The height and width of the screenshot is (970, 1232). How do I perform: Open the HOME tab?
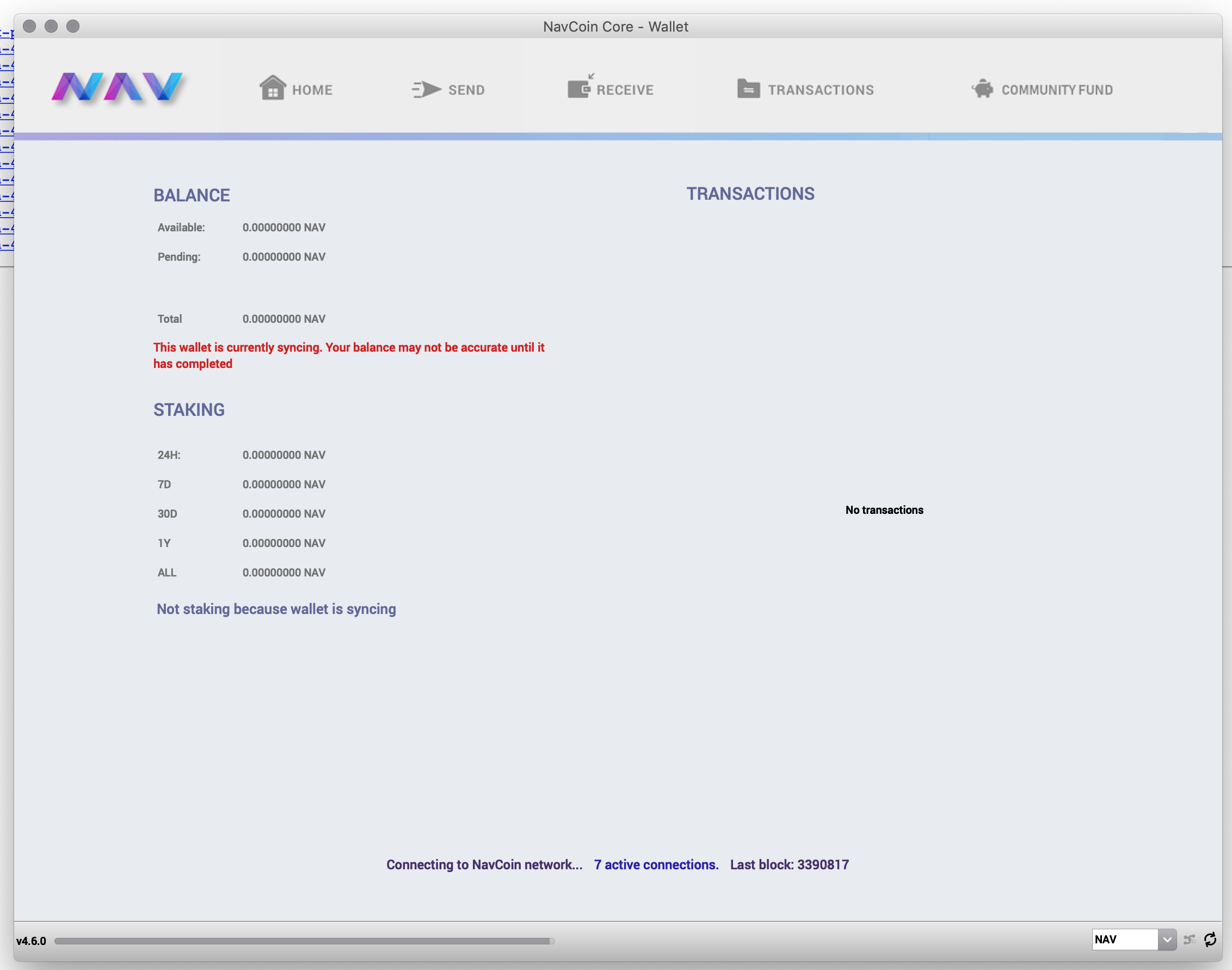point(312,90)
